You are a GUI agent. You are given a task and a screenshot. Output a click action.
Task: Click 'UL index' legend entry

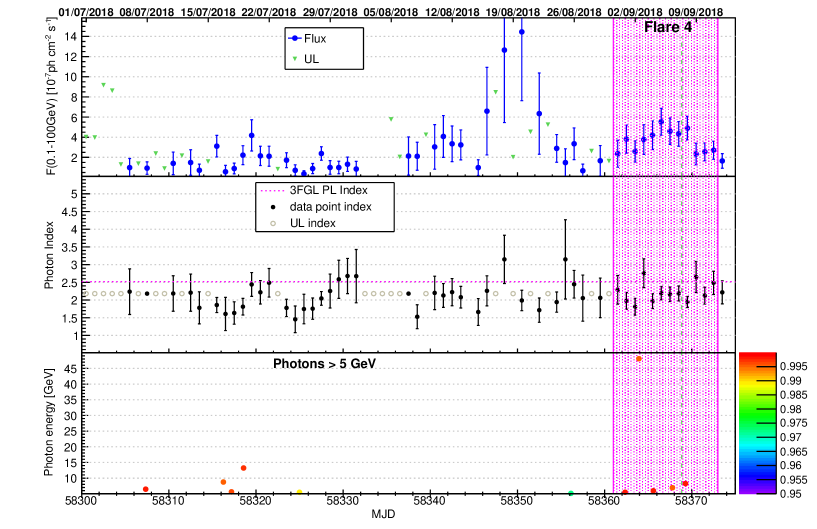pyautogui.click(x=303, y=223)
